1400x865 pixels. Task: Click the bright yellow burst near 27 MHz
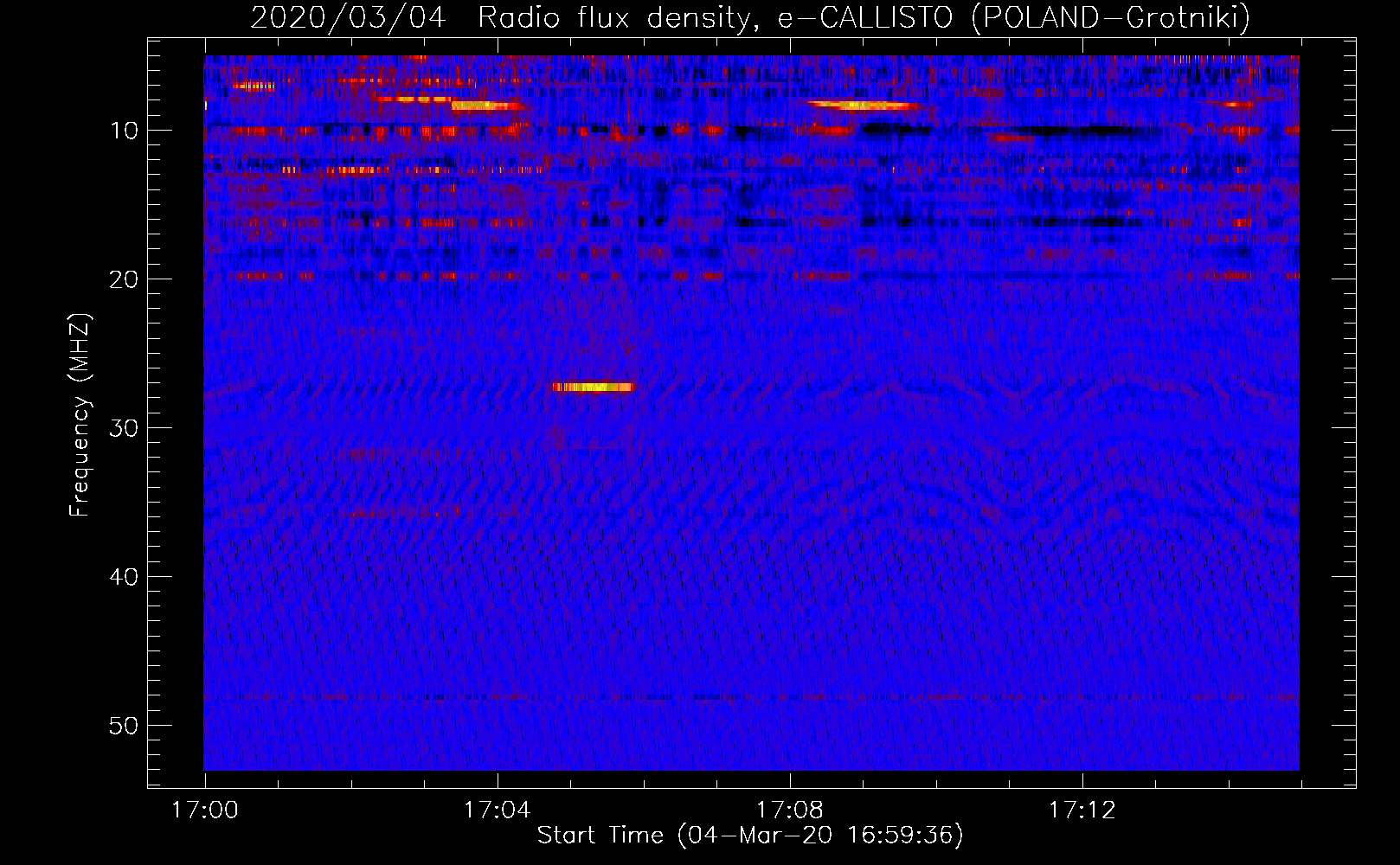point(593,387)
